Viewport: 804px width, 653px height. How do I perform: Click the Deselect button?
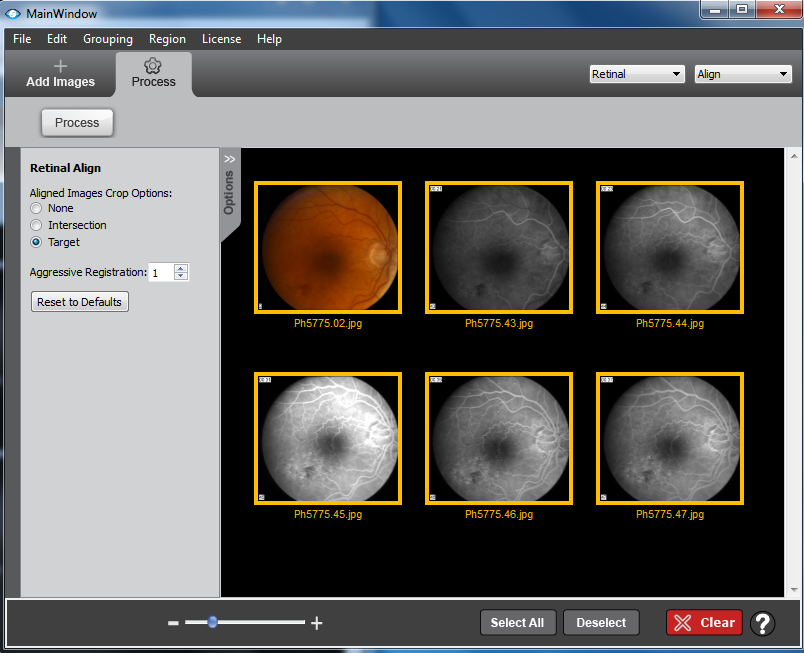click(x=601, y=623)
